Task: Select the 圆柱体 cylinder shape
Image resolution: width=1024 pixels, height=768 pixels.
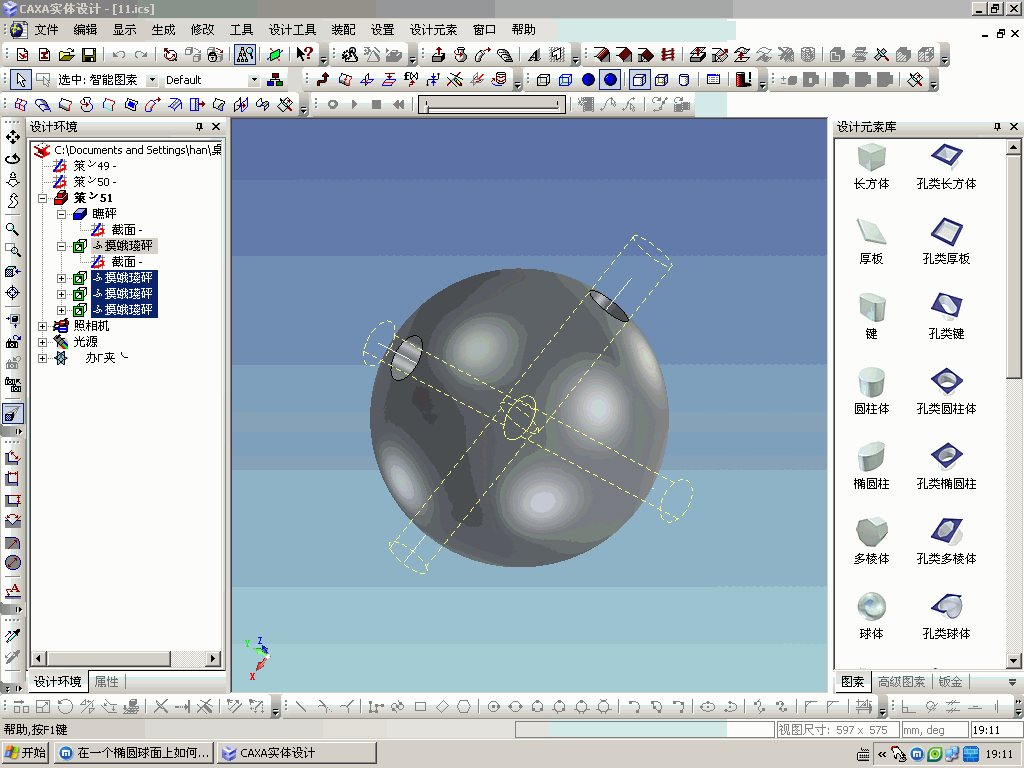Action: point(871,392)
